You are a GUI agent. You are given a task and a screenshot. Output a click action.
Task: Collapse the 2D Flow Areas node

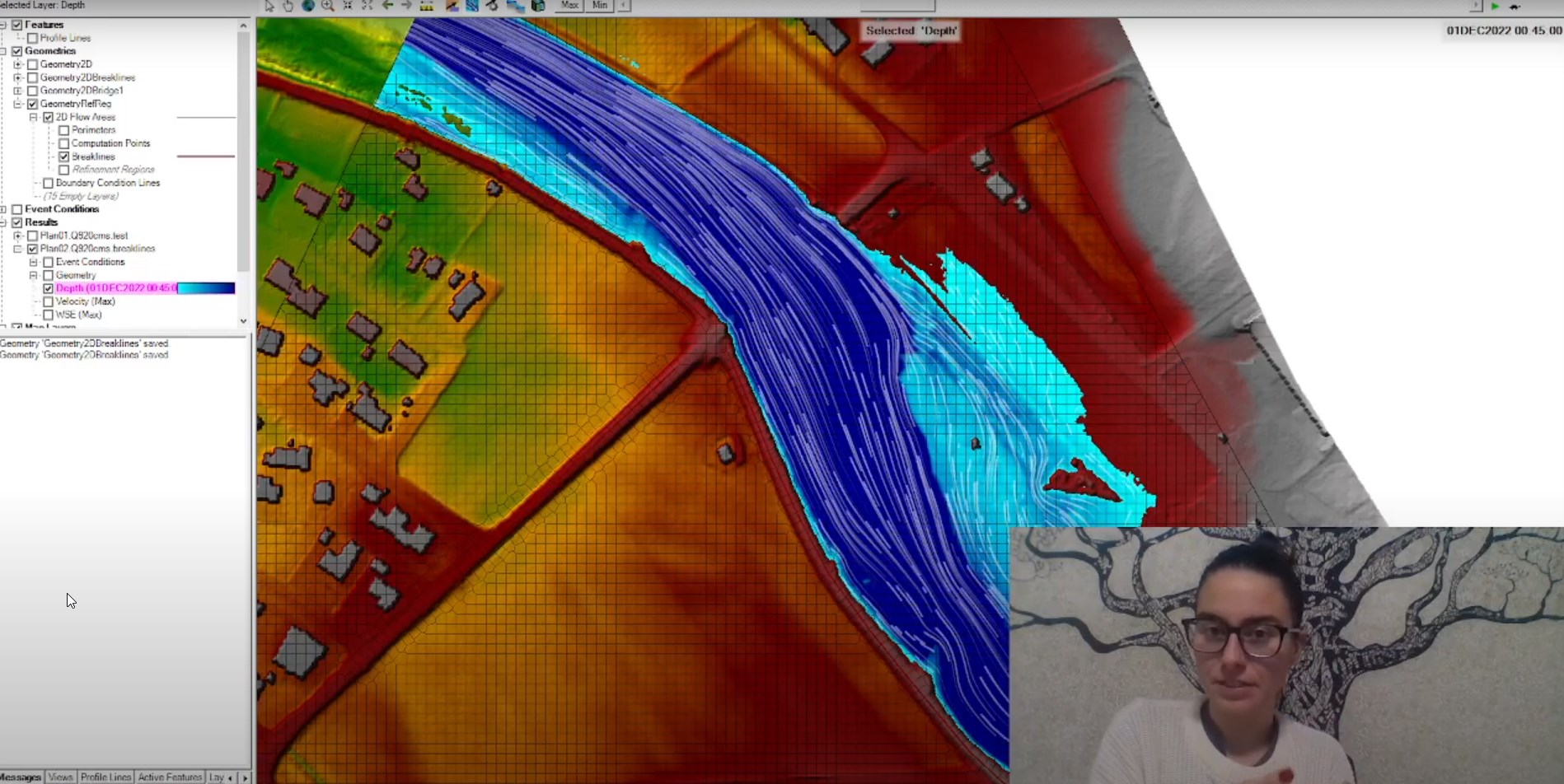pyautogui.click(x=33, y=117)
